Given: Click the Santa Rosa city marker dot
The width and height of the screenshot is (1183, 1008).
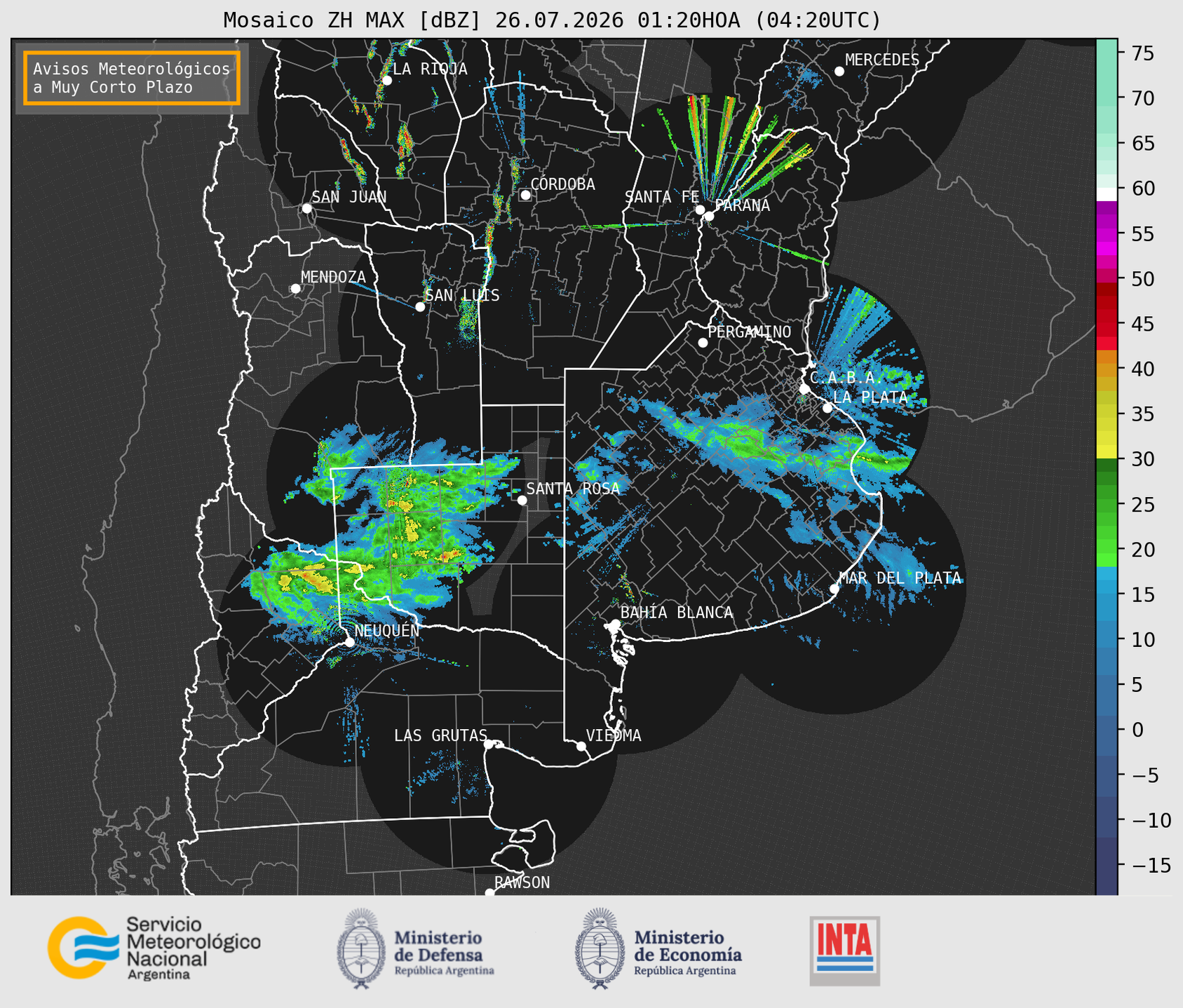Looking at the screenshot, I should coord(522,500).
